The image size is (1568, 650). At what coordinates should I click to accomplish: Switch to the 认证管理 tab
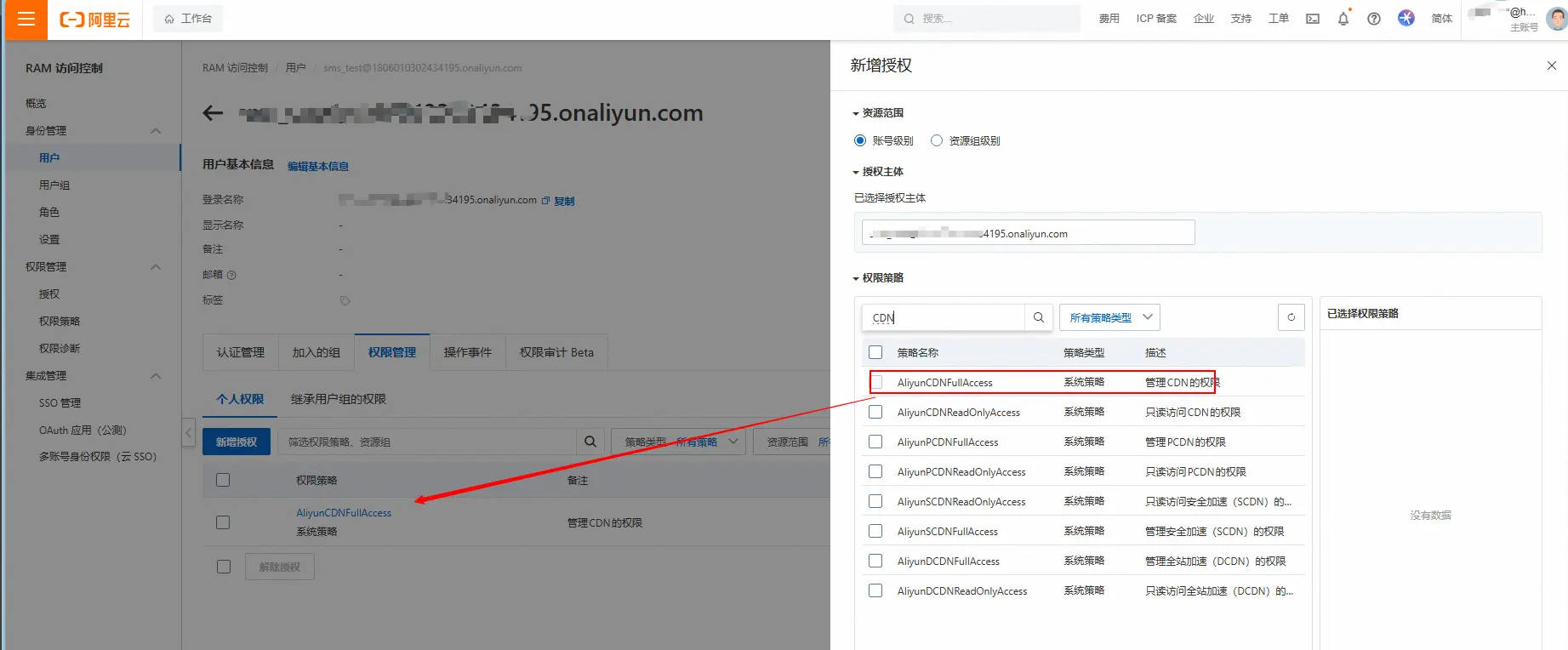241,352
